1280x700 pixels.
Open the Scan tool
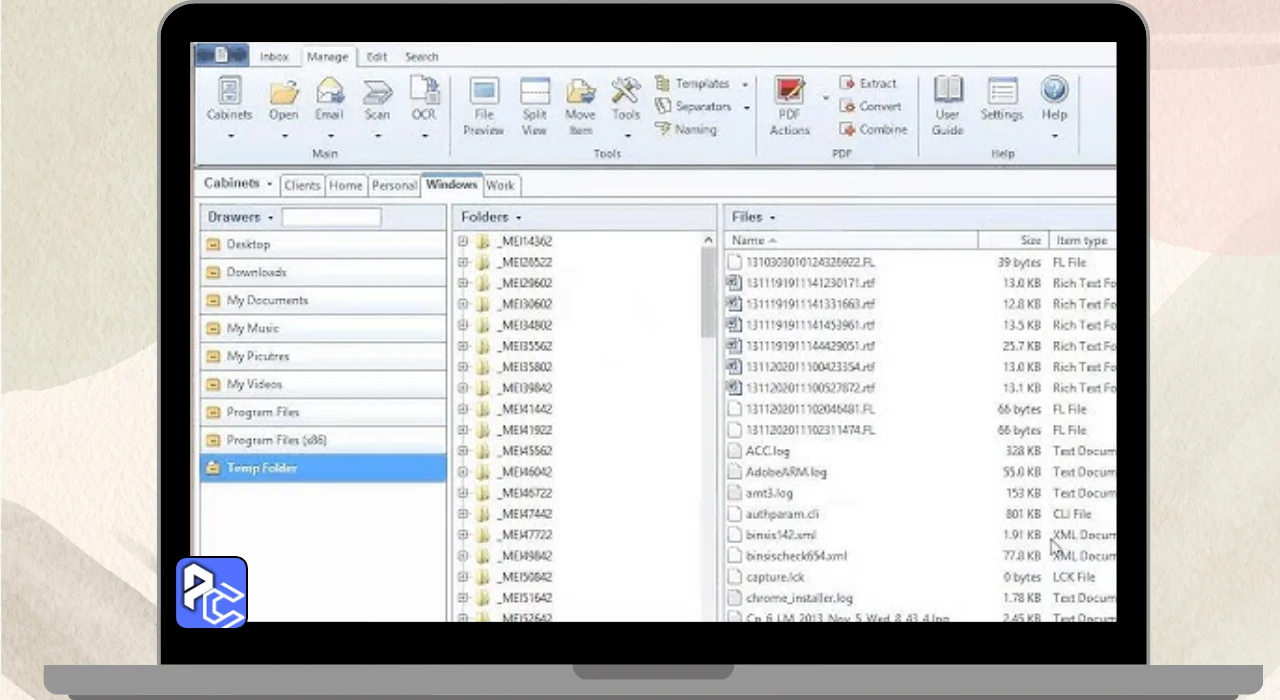(x=377, y=93)
